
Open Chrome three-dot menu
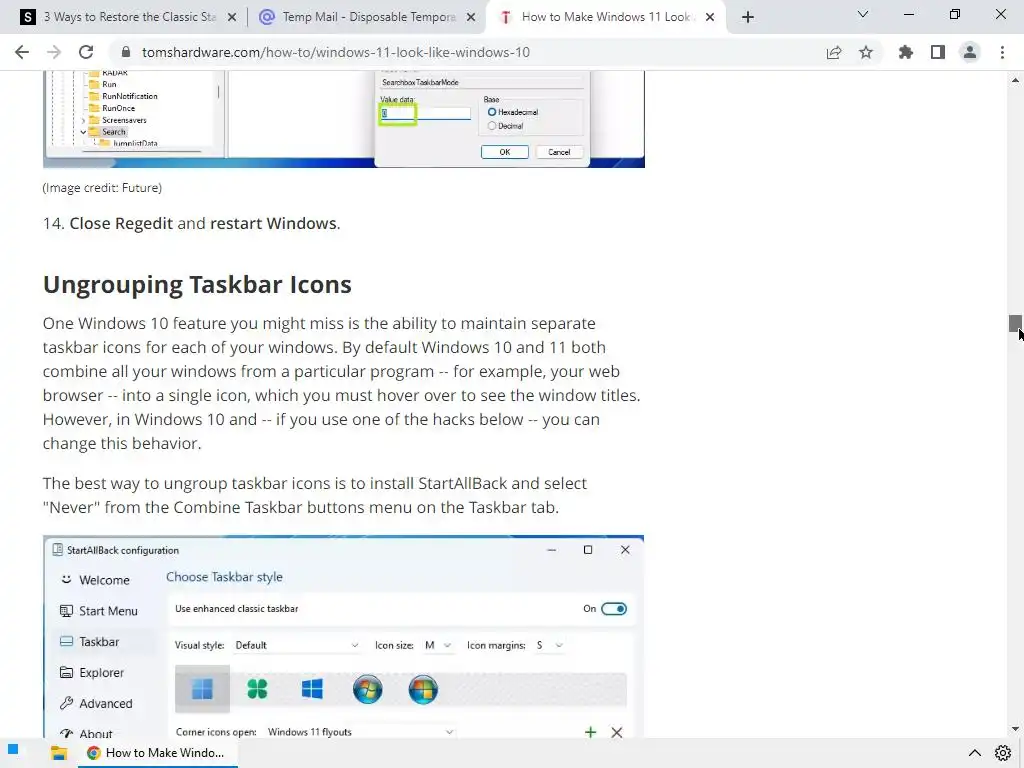pyautogui.click(x=1002, y=52)
